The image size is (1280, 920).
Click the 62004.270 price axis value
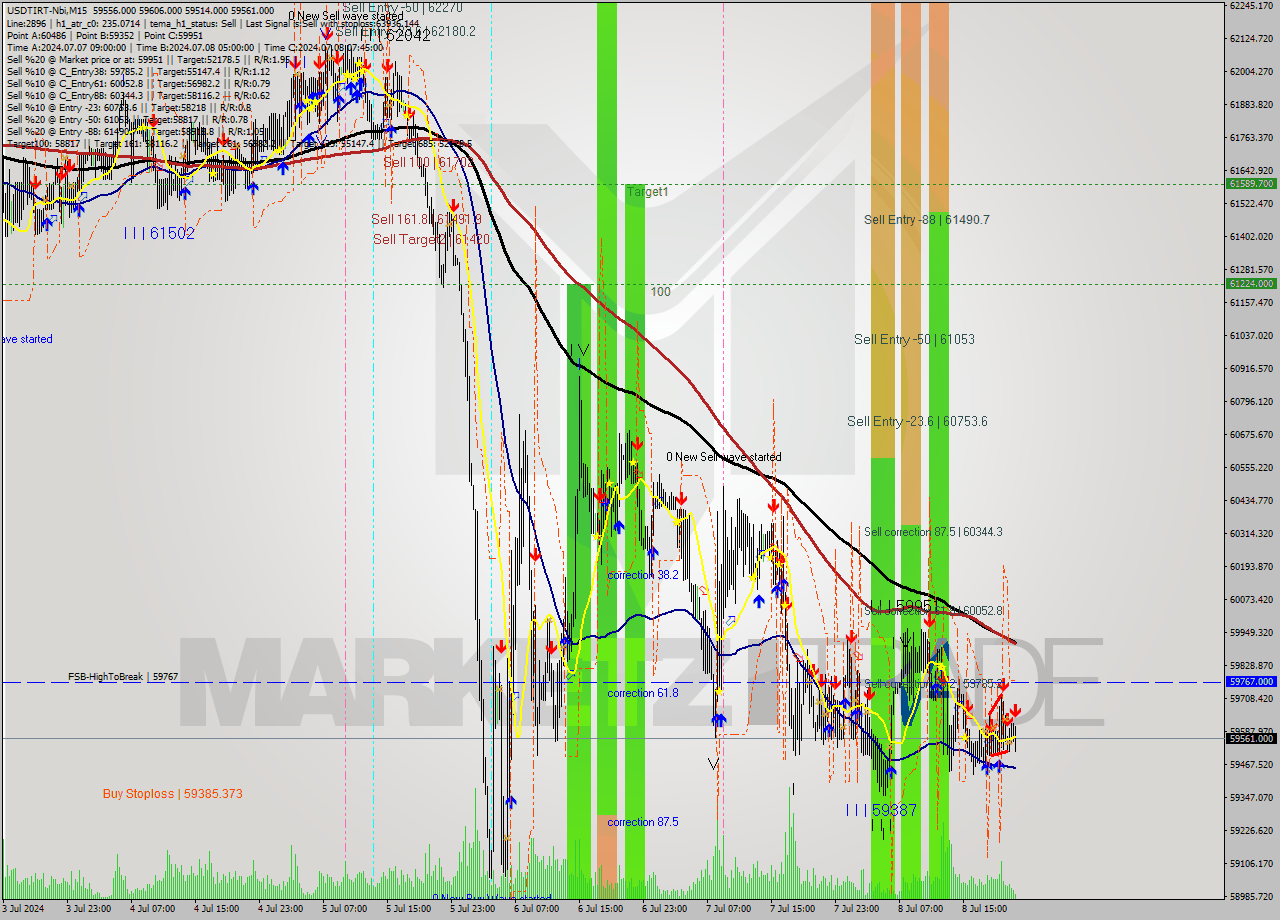click(1251, 71)
